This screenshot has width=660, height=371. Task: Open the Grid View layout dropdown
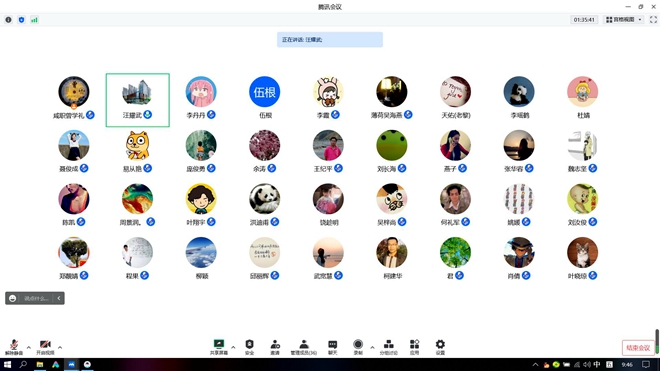point(624,20)
